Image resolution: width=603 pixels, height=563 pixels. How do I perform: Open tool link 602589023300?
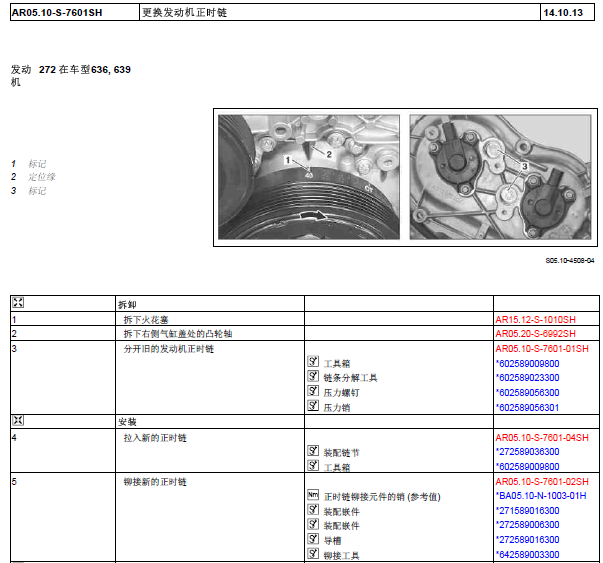pyautogui.click(x=528, y=378)
